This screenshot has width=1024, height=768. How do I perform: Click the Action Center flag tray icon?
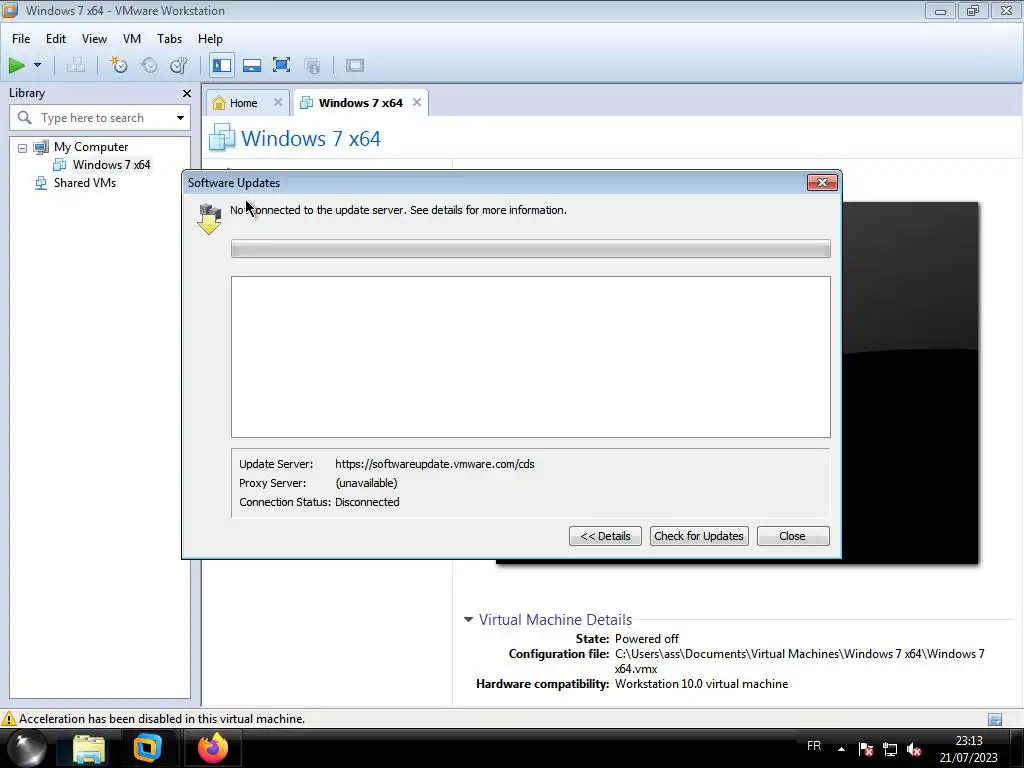click(866, 749)
